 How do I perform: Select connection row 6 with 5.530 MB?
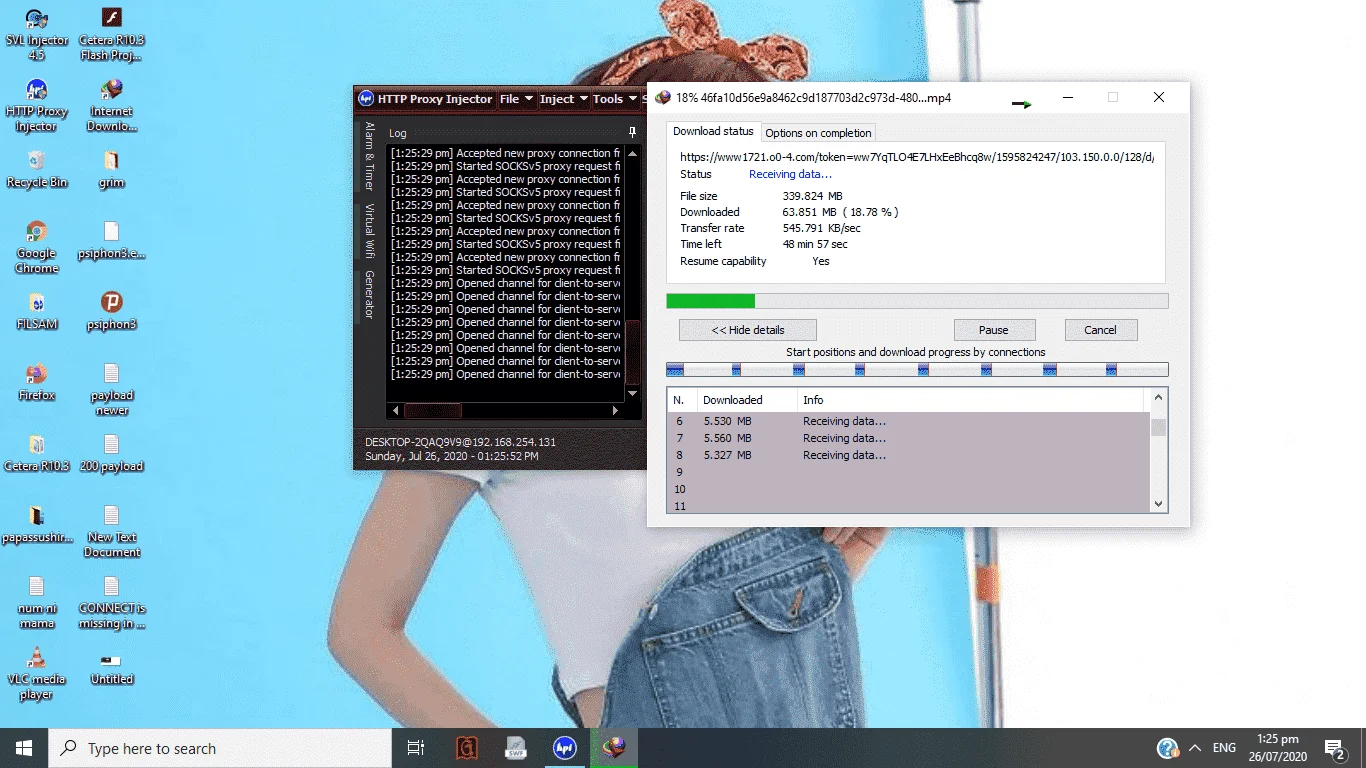(908, 421)
